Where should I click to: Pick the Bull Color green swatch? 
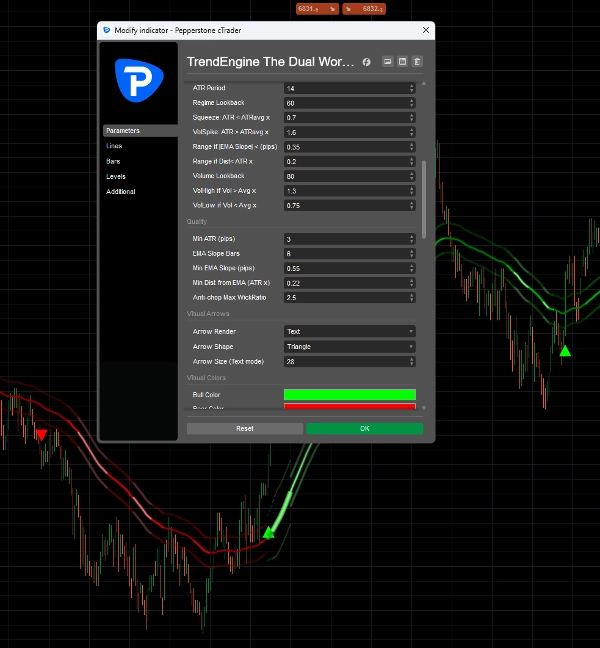350,395
